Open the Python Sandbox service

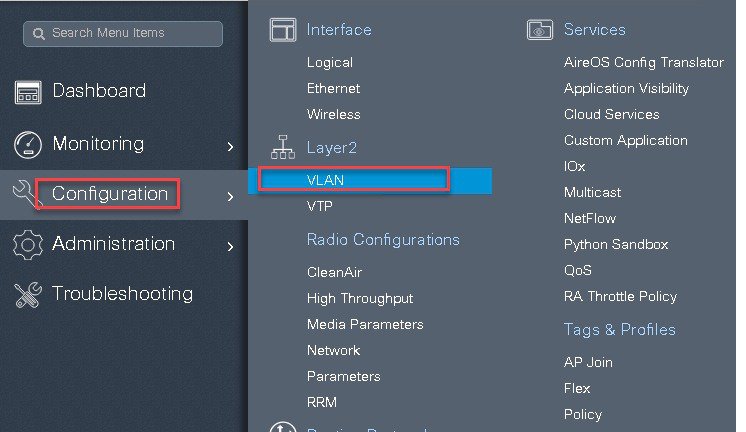[x=616, y=245]
